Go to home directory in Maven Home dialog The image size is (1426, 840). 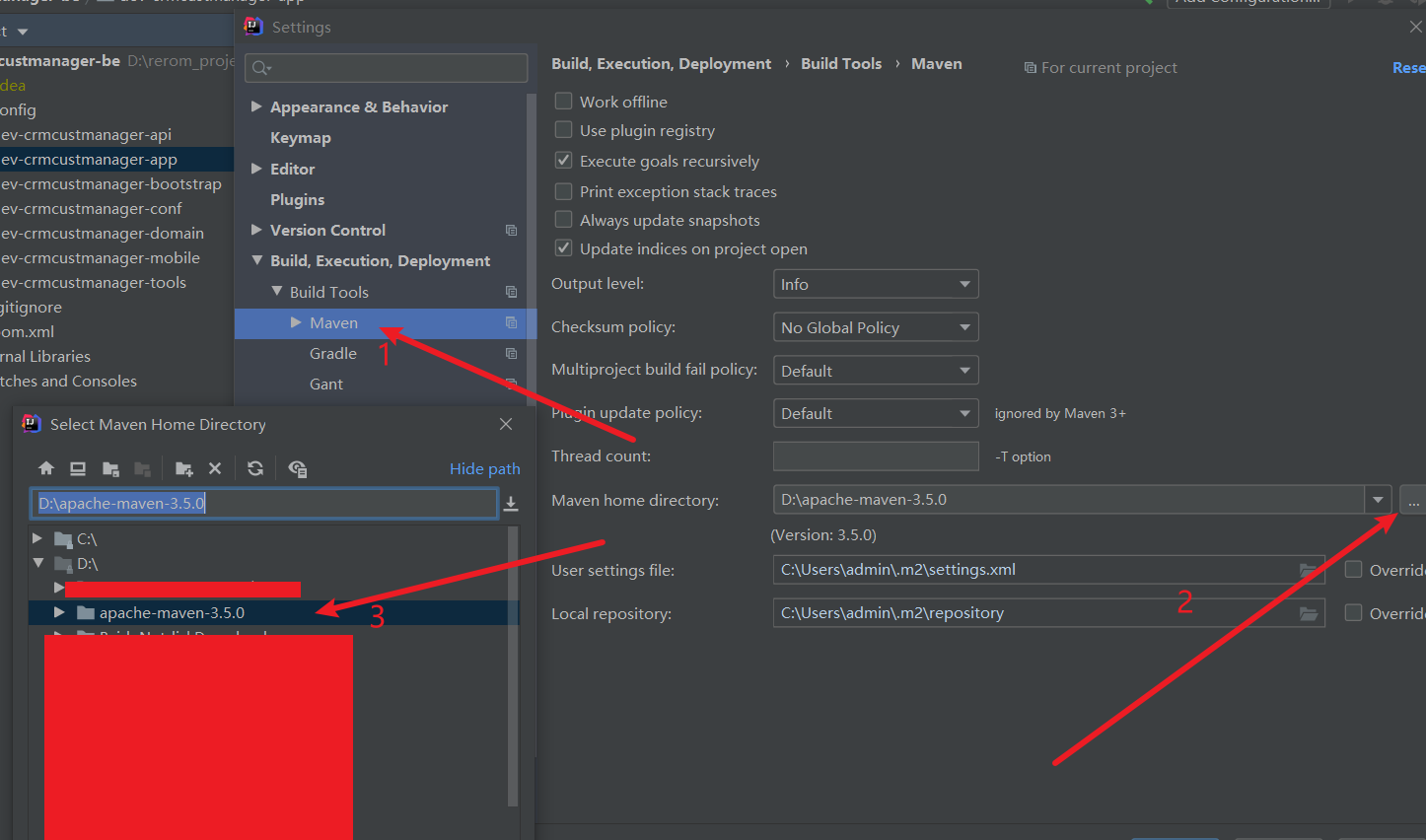[x=45, y=468]
